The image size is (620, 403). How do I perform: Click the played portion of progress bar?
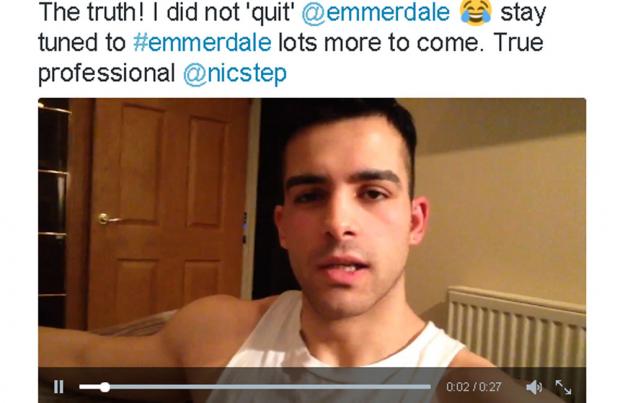[90, 387]
